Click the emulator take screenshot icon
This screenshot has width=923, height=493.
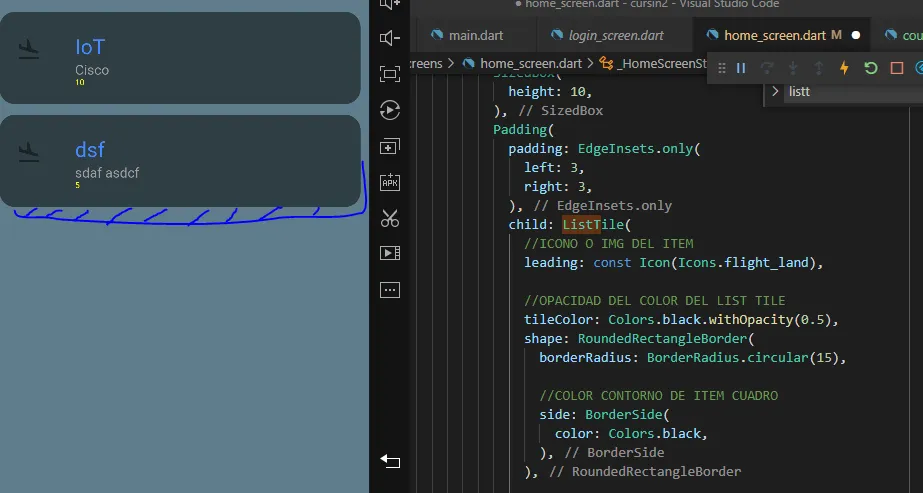pyautogui.click(x=390, y=74)
